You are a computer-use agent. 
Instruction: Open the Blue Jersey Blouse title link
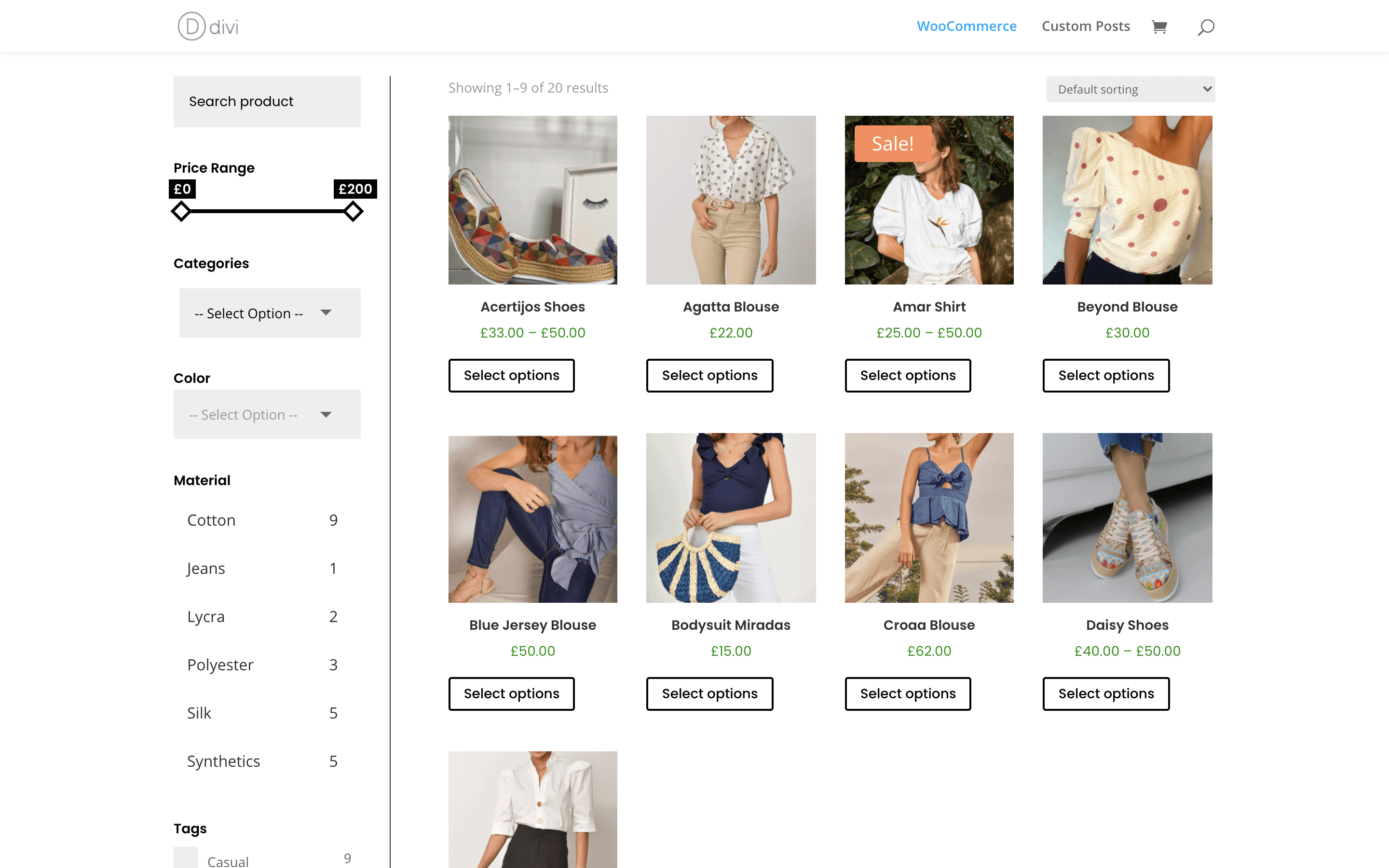pos(532,625)
